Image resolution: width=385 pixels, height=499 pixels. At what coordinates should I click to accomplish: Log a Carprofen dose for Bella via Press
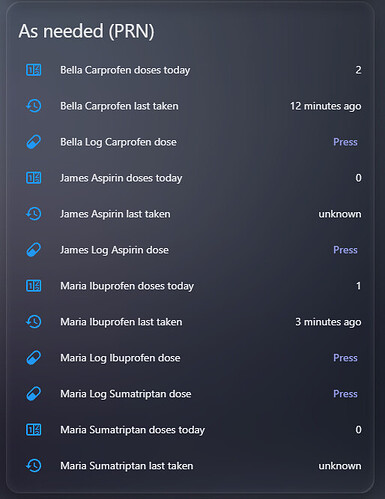pos(345,142)
